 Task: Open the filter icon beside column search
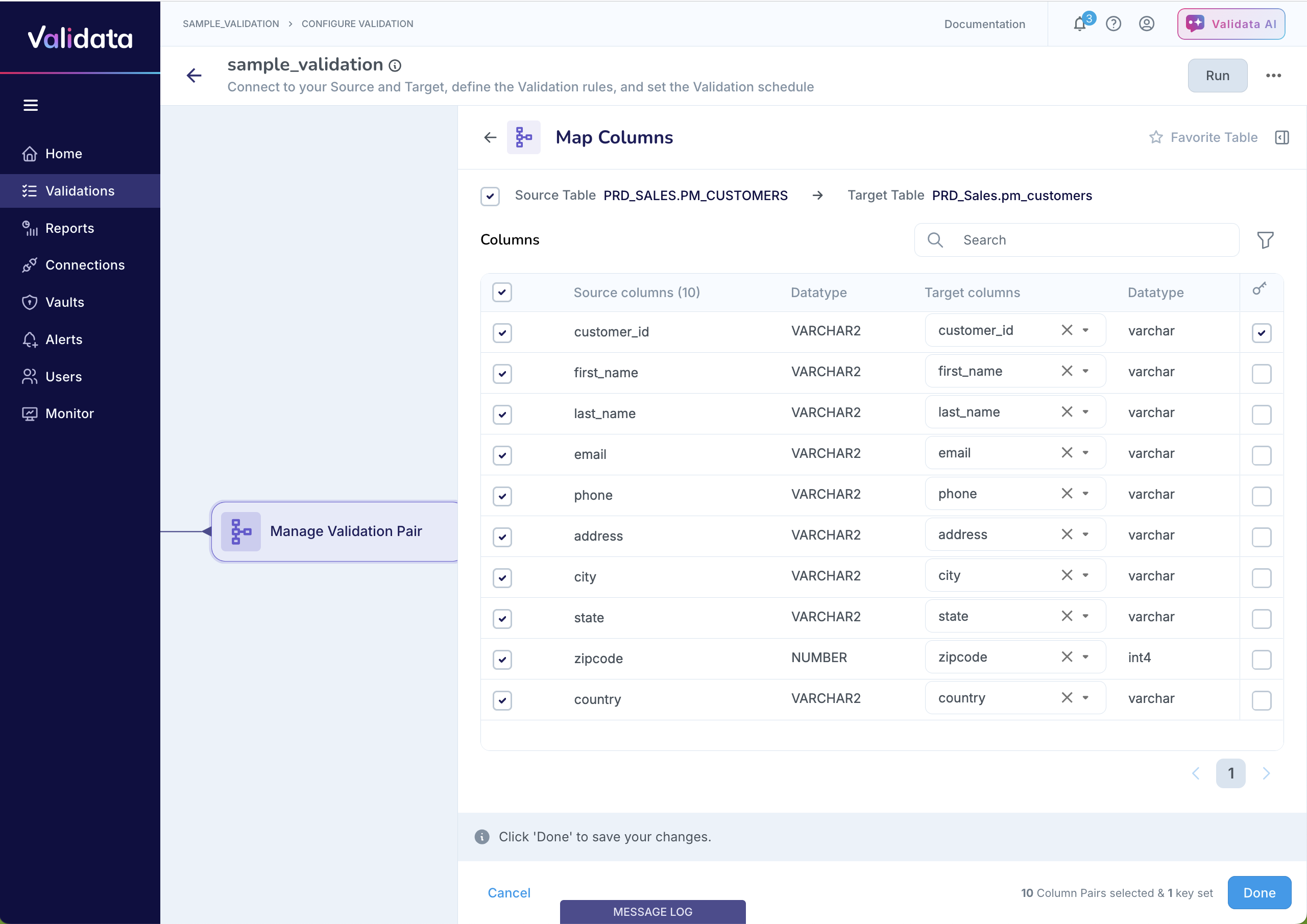1266,240
